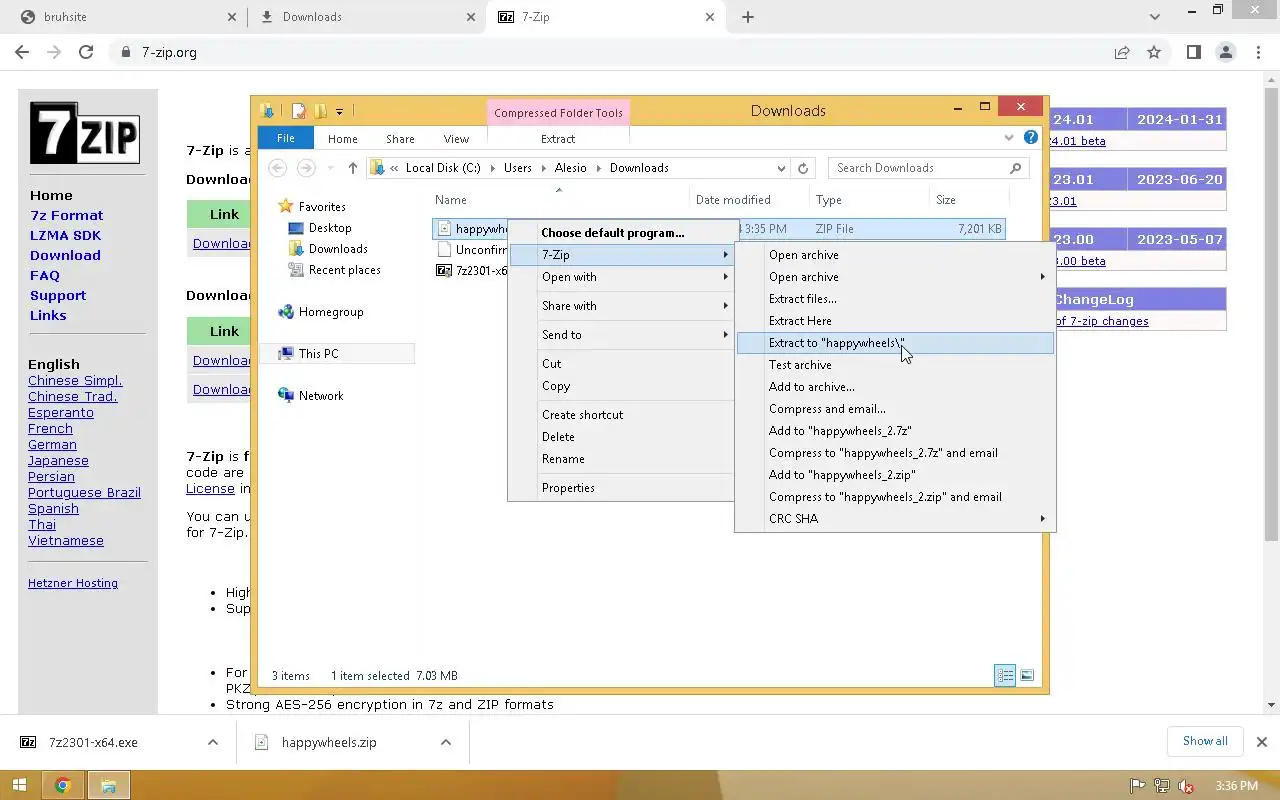Open Properties from context menu

click(x=568, y=488)
